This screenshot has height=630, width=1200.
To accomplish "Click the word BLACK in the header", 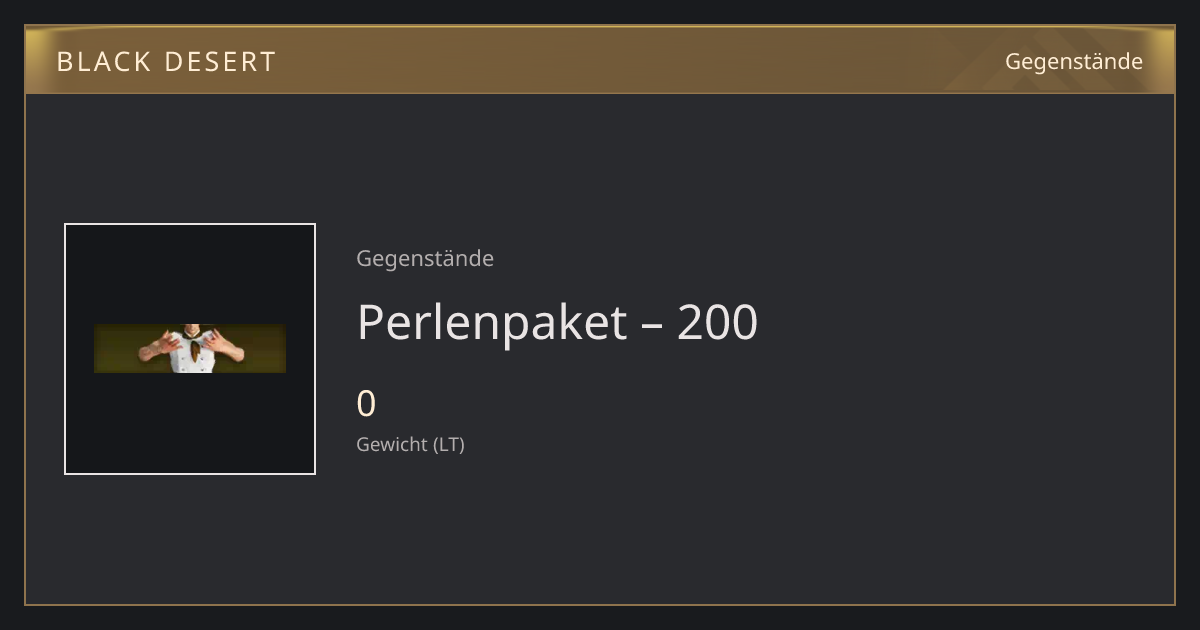I will coord(97,62).
